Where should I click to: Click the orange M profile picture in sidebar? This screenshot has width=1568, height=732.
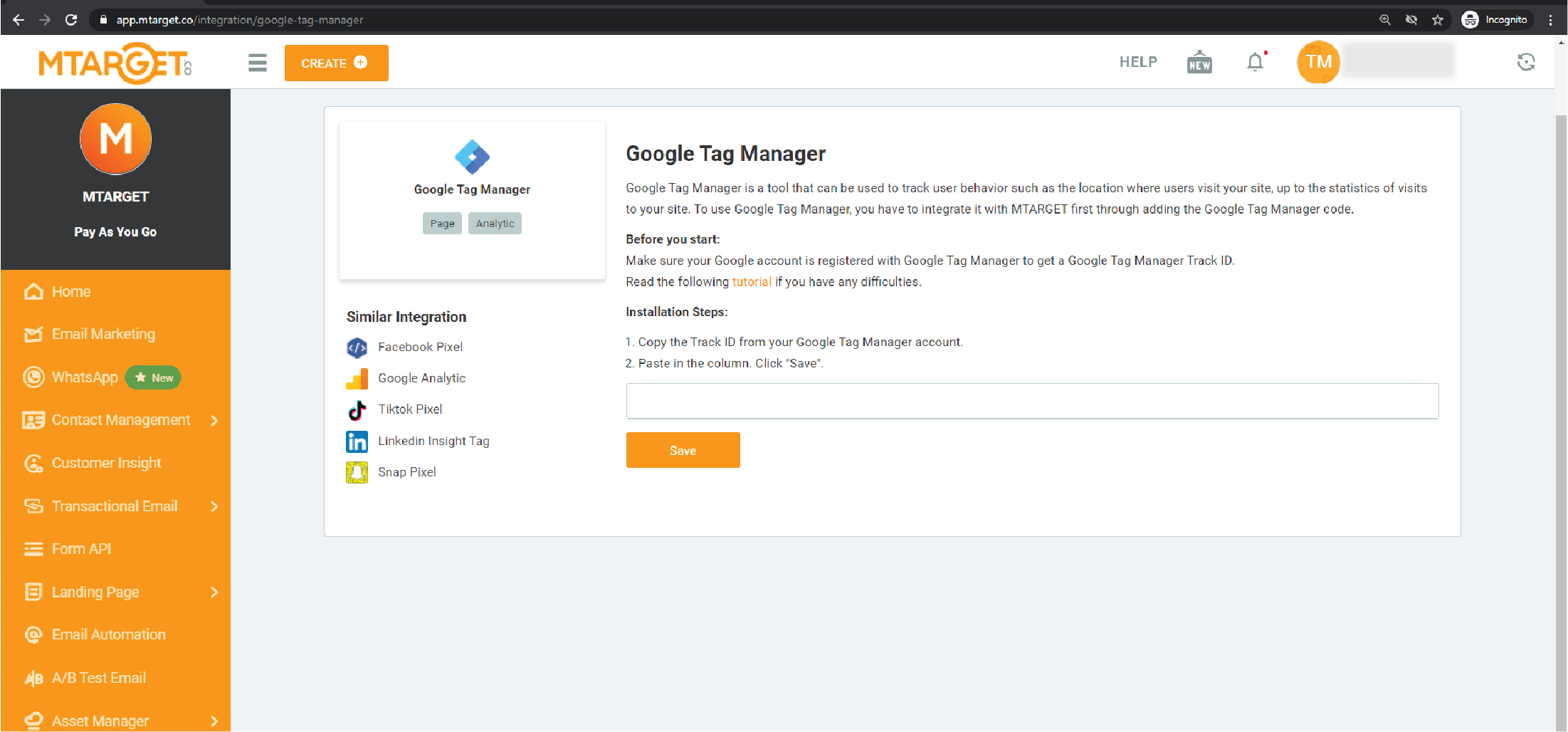pyautogui.click(x=115, y=139)
